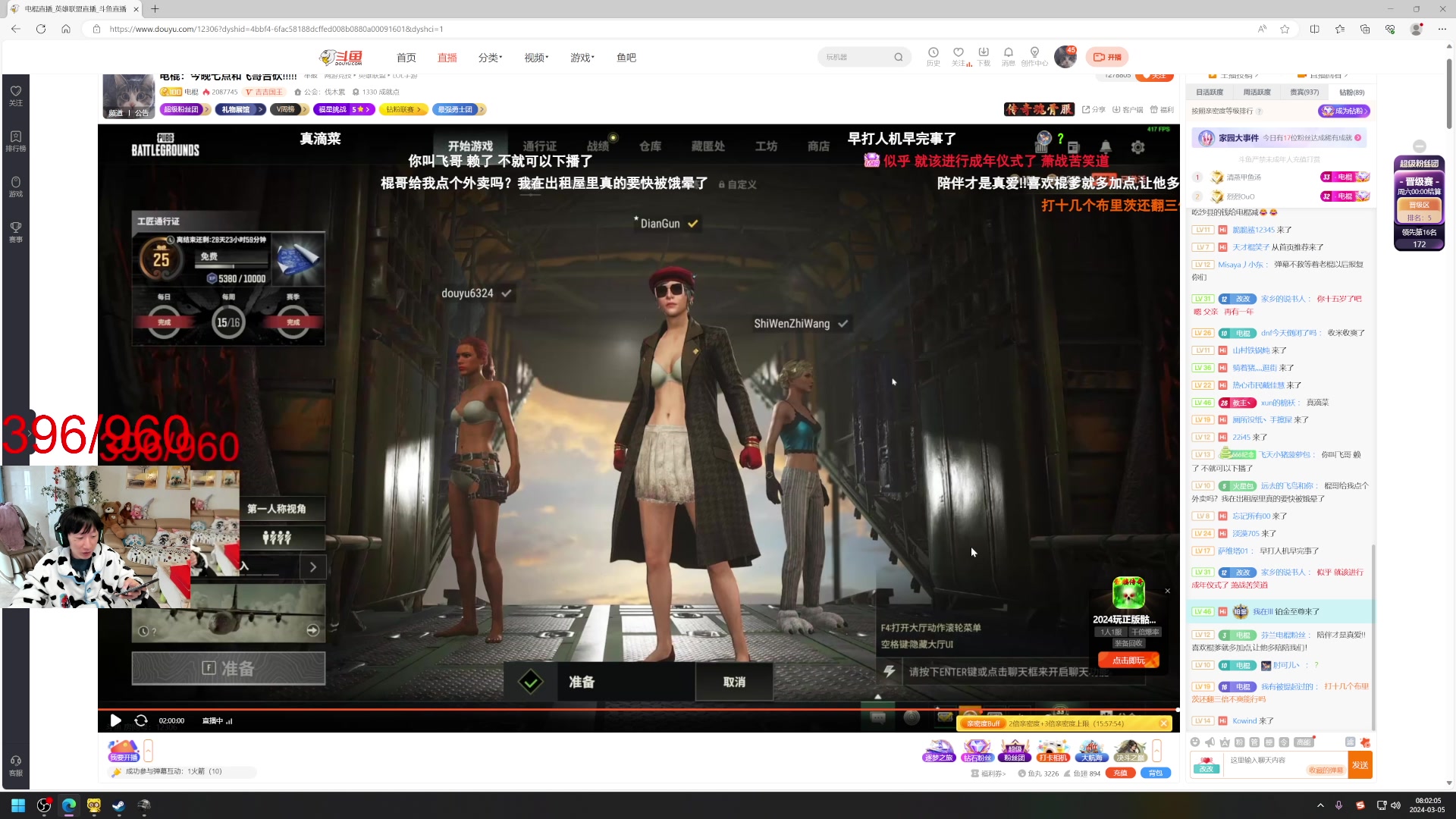Image resolution: width=1456 pixels, height=819 pixels.
Task: Collapse the activity icons row arrow
Action: (x=1156, y=751)
